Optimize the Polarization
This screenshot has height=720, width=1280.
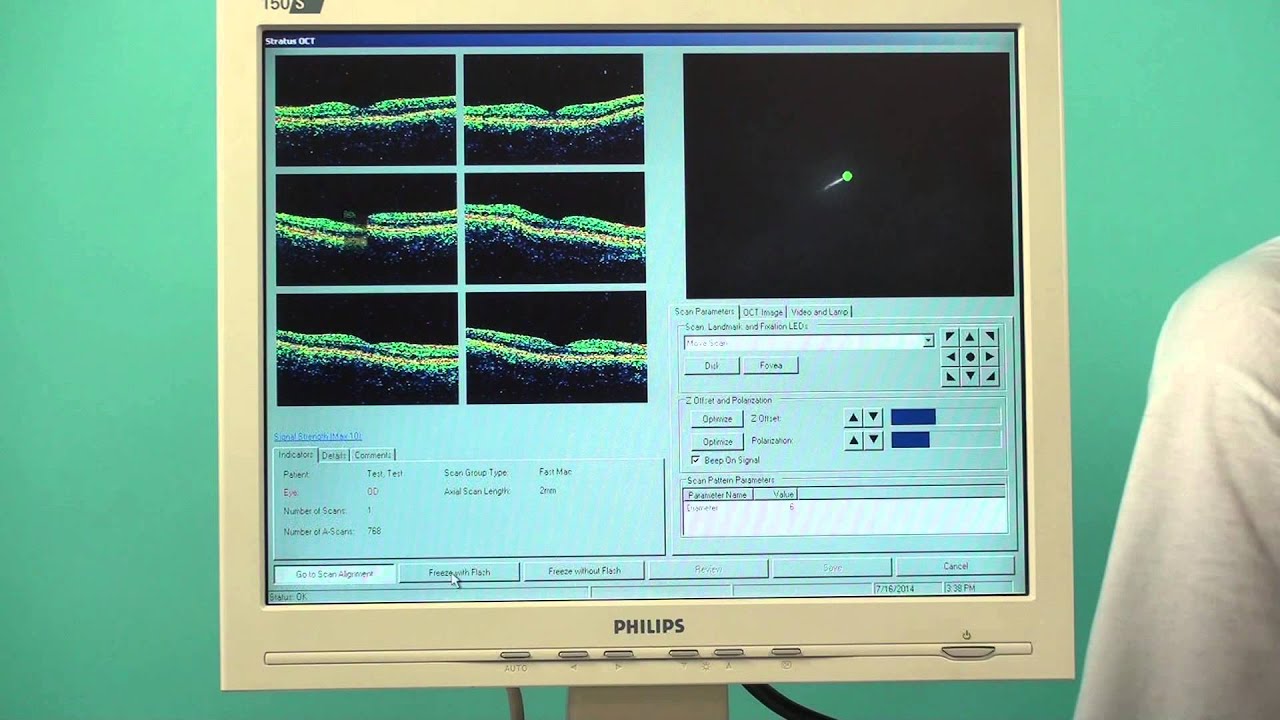[x=717, y=441]
